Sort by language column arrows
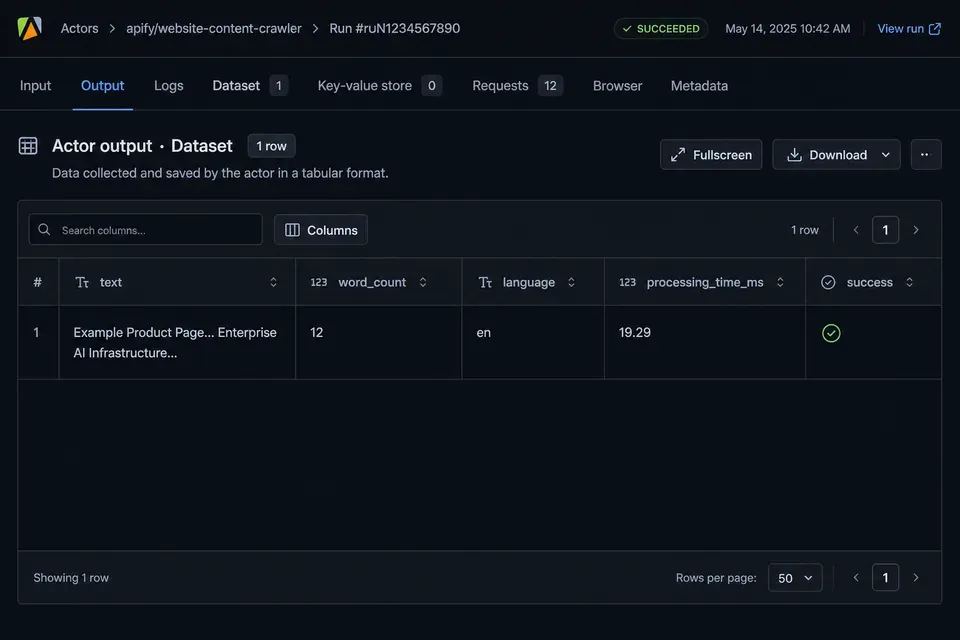Screen dimensions: 960x640 point(571,282)
